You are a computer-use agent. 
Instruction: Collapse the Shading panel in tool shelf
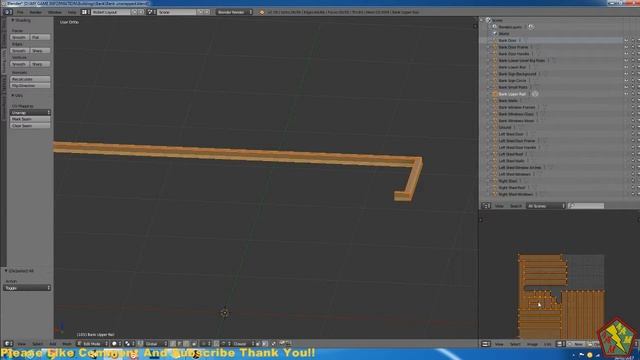pyautogui.click(x=13, y=20)
